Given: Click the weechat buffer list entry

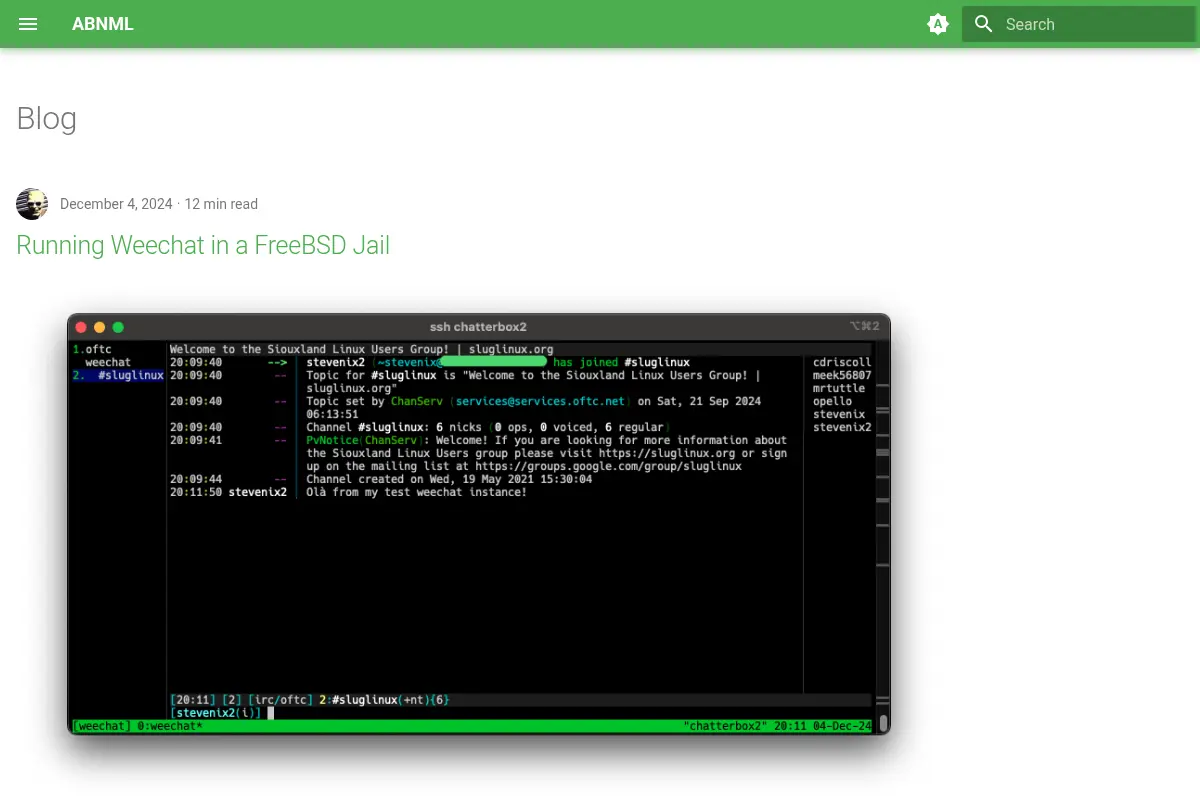Looking at the screenshot, I should point(108,362).
